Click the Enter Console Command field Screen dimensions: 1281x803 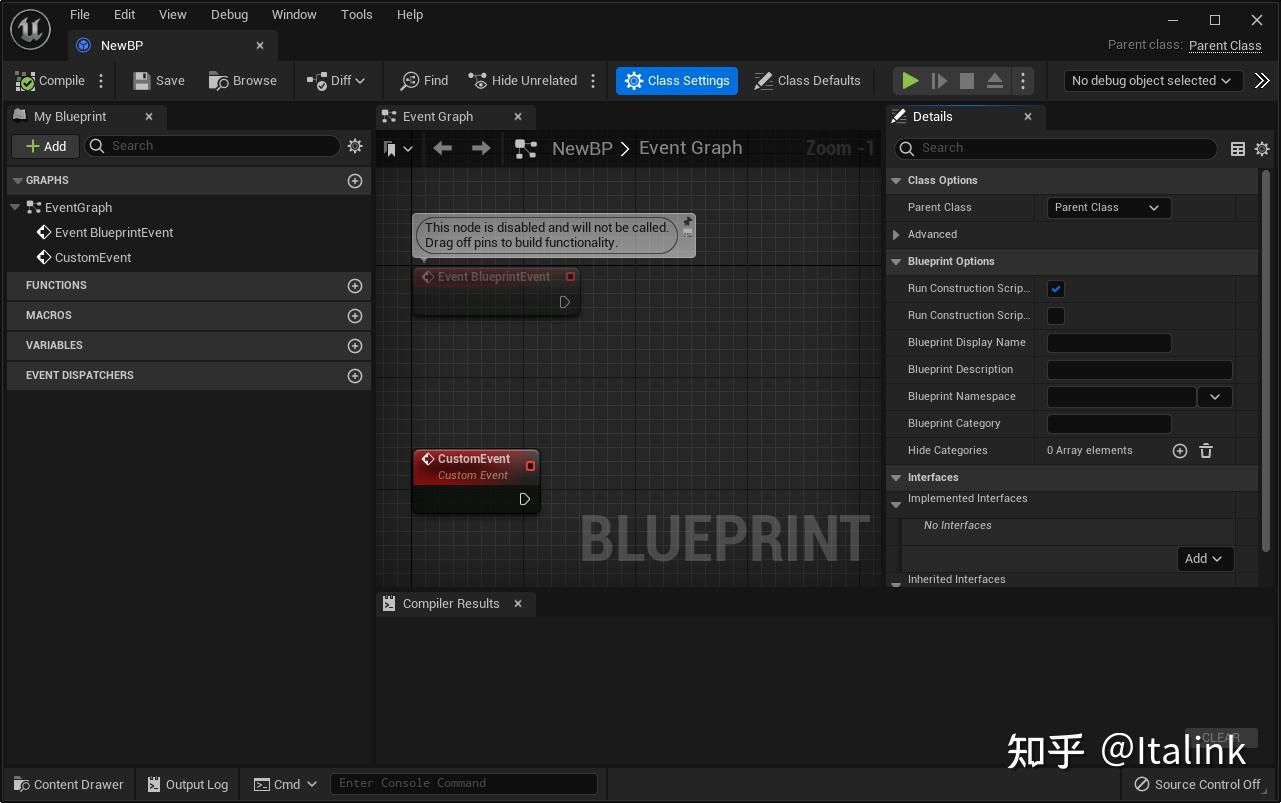[x=463, y=784]
